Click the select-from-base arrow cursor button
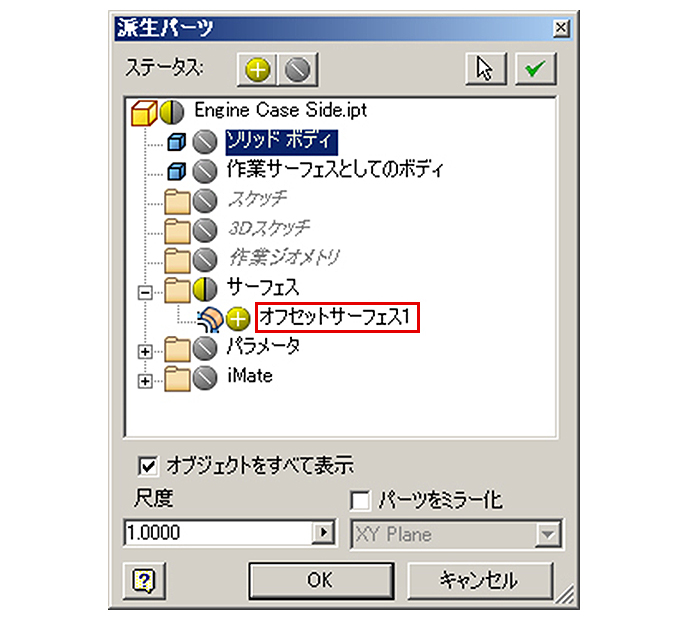This screenshot has height=620, width=688. (x=486, y=68)
